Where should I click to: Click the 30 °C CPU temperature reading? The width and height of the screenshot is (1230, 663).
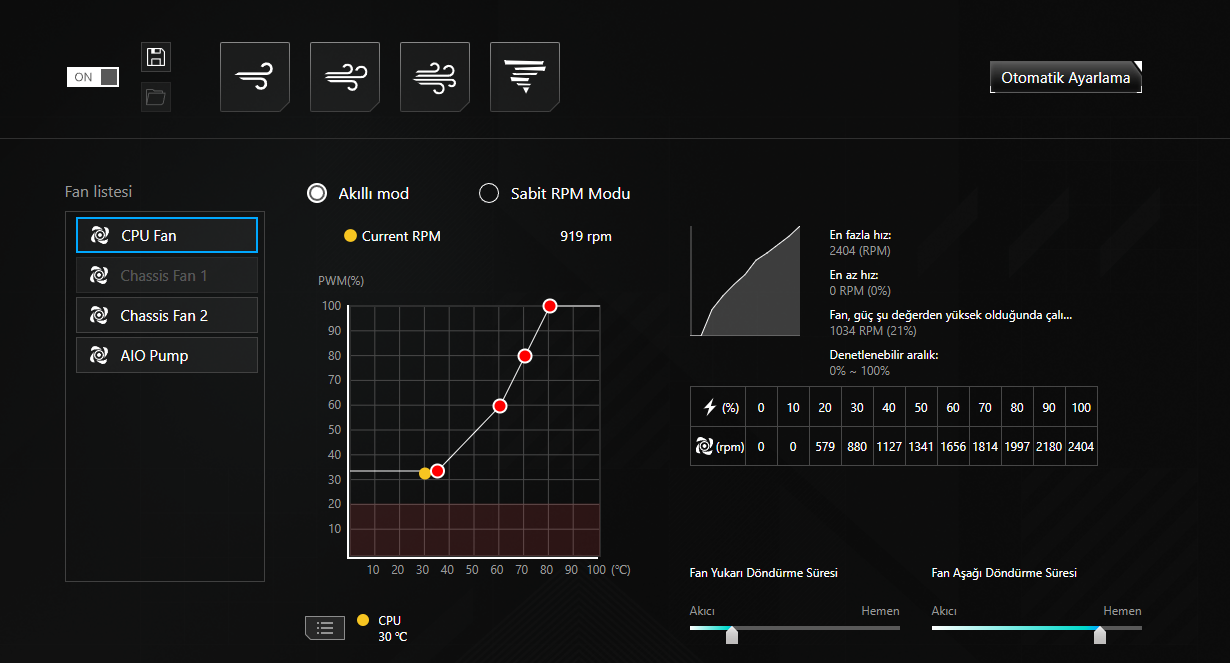point(392,636)
